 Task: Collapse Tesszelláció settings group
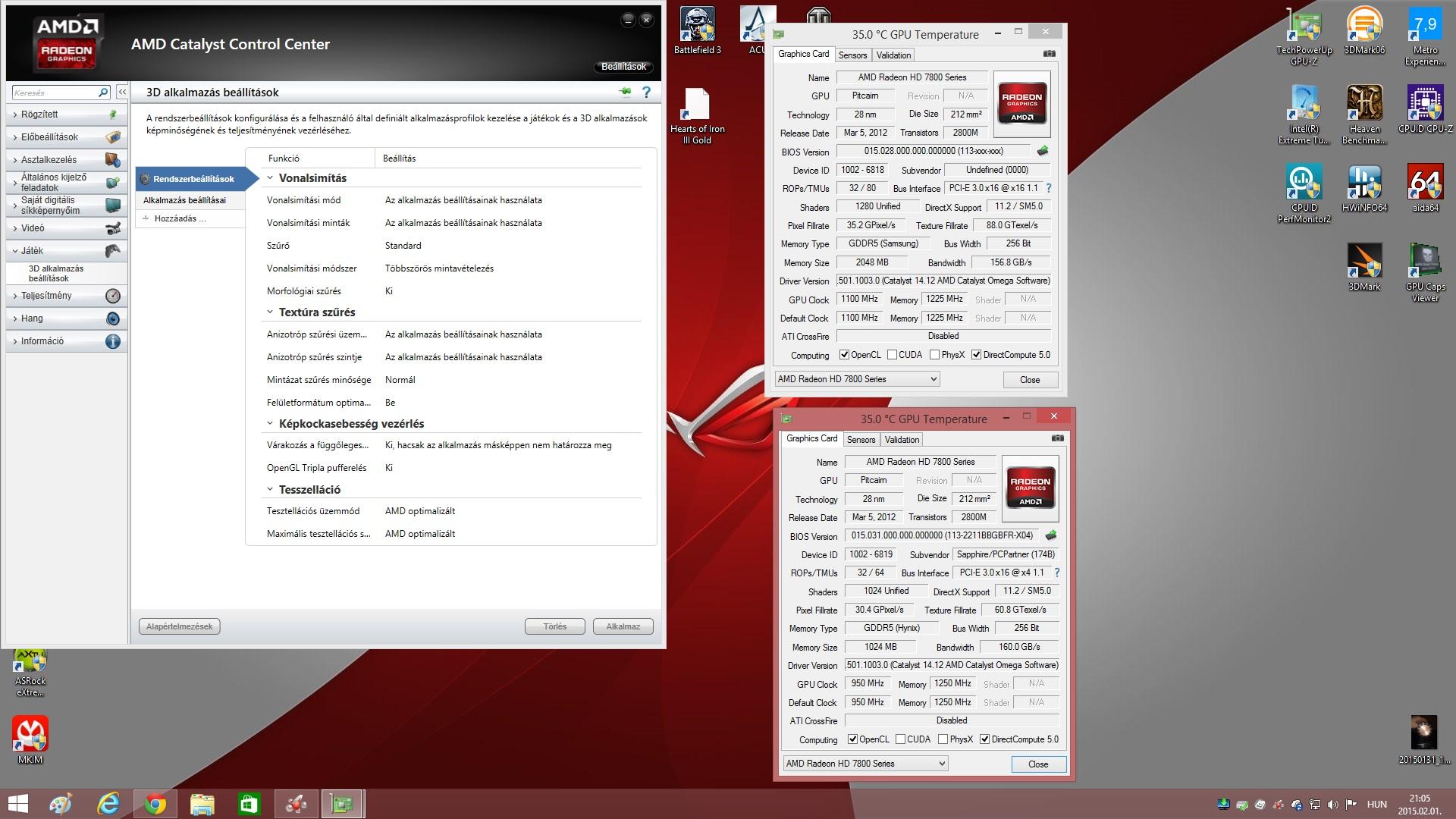[x=269, y=490]
